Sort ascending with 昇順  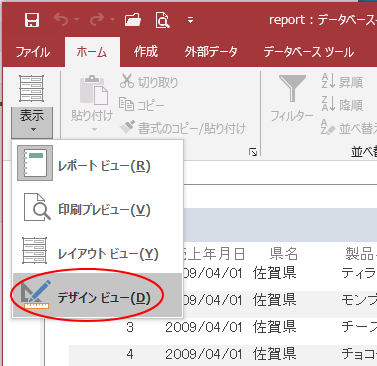342,82
